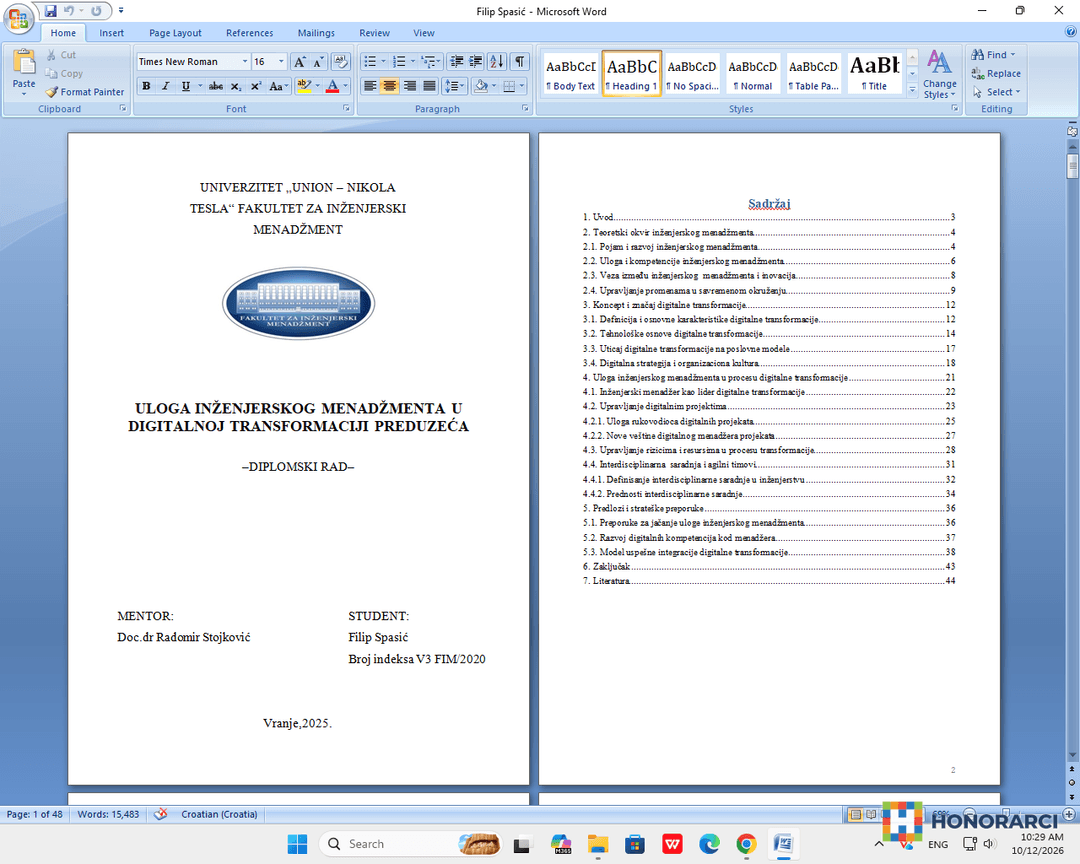Open Word help question mark
Screen dimensions: 1080x864
1070,32
